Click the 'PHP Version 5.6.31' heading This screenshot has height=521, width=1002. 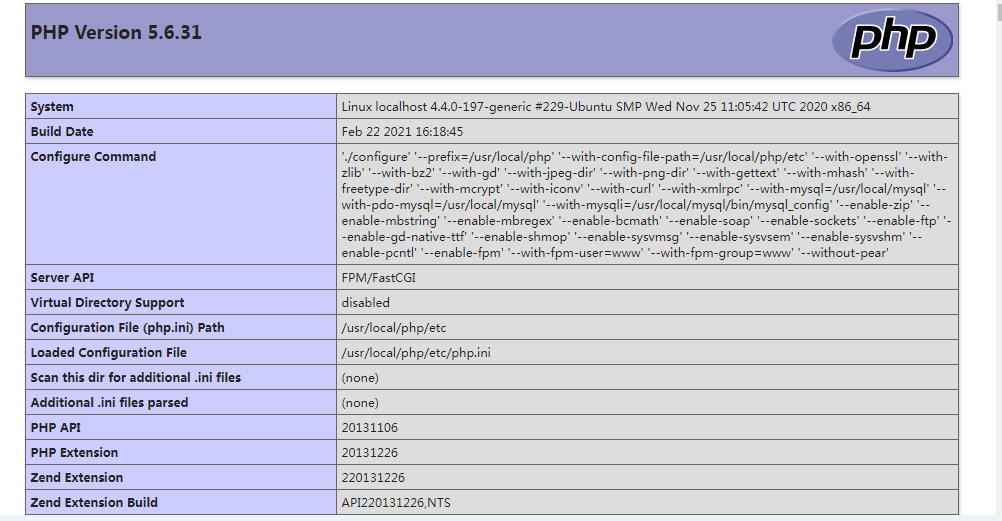(116, 33)
